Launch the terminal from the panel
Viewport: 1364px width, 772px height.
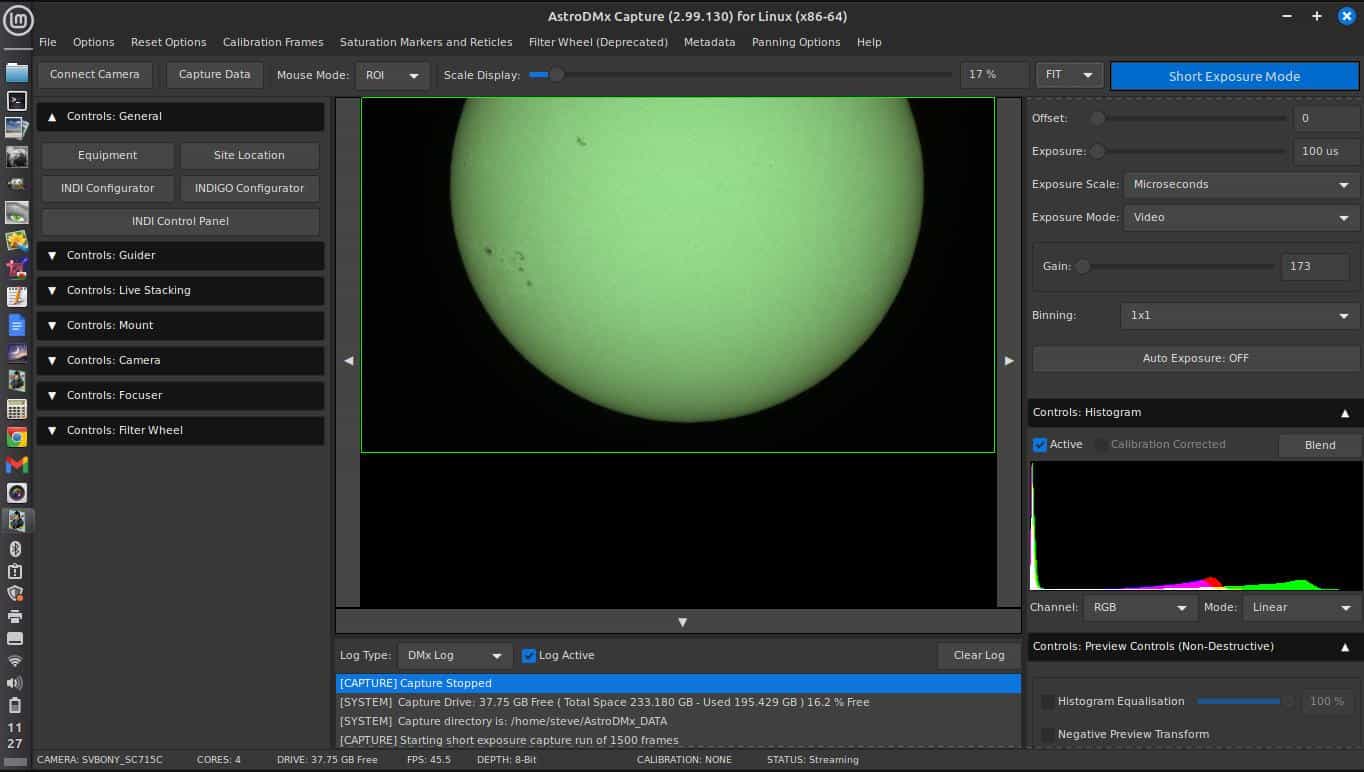click(16, 100)
